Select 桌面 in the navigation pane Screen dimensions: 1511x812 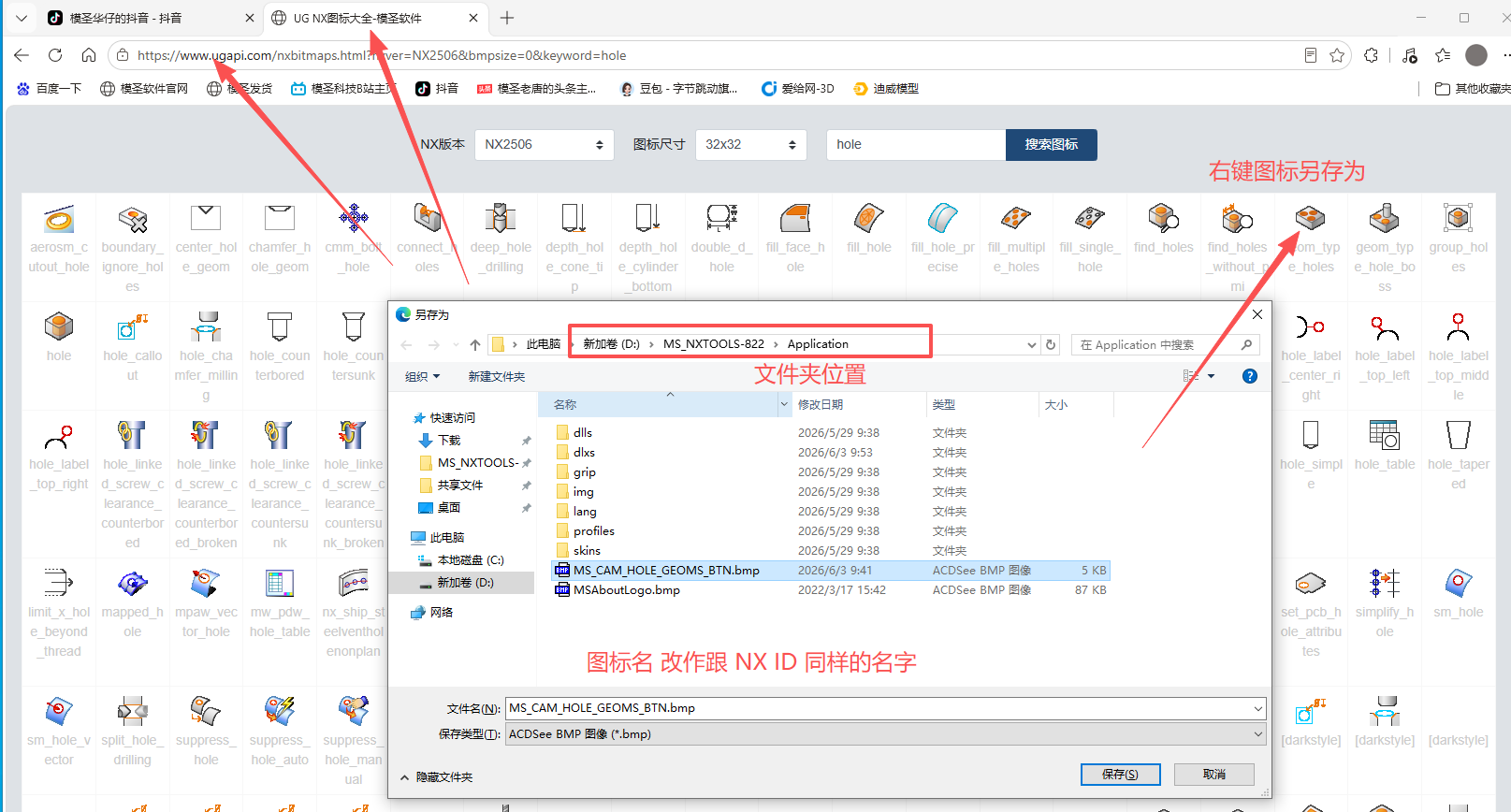pos(449,508)
